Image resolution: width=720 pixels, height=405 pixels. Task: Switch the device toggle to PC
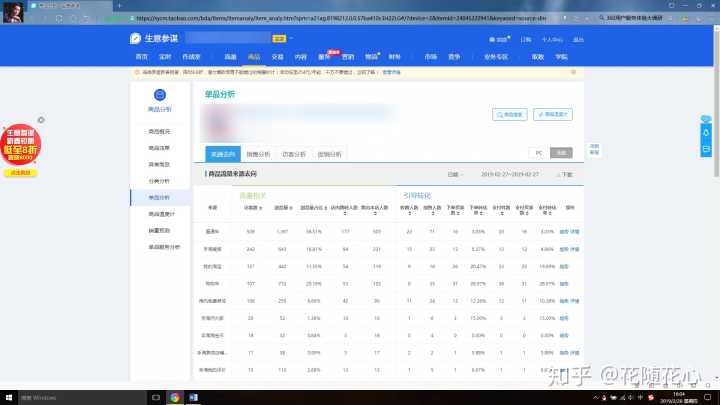[538, 153]
